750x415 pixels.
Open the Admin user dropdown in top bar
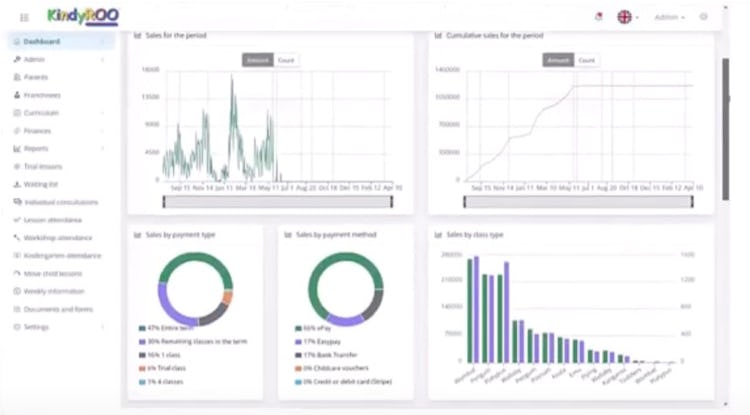670,17
